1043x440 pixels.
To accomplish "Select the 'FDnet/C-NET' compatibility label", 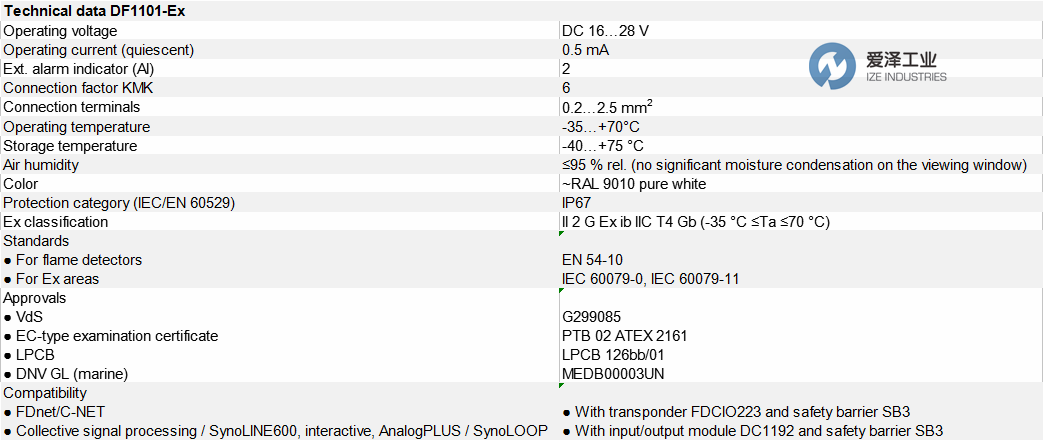I will tap(60, 412).
